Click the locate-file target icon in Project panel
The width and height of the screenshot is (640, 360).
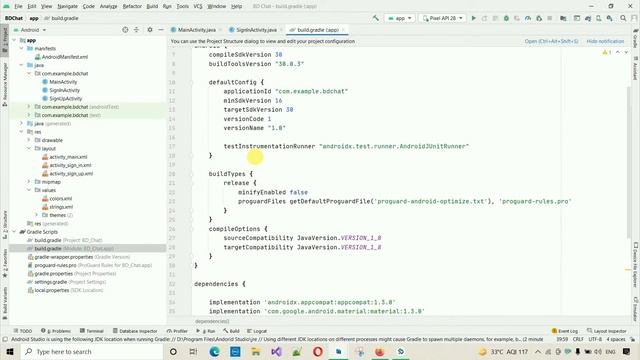pos(125,30)
